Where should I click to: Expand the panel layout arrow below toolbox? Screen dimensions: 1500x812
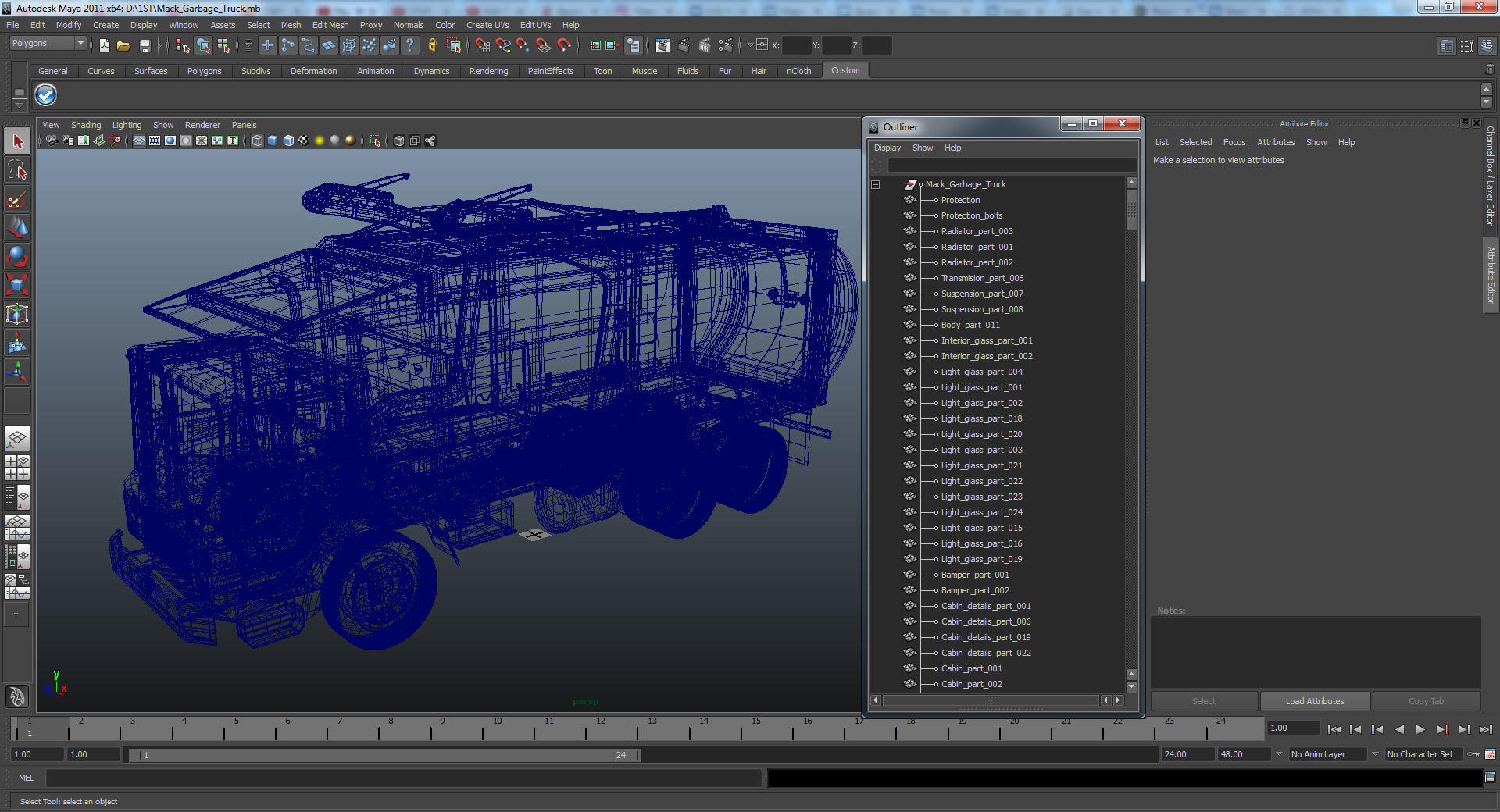tap(16, 614)
